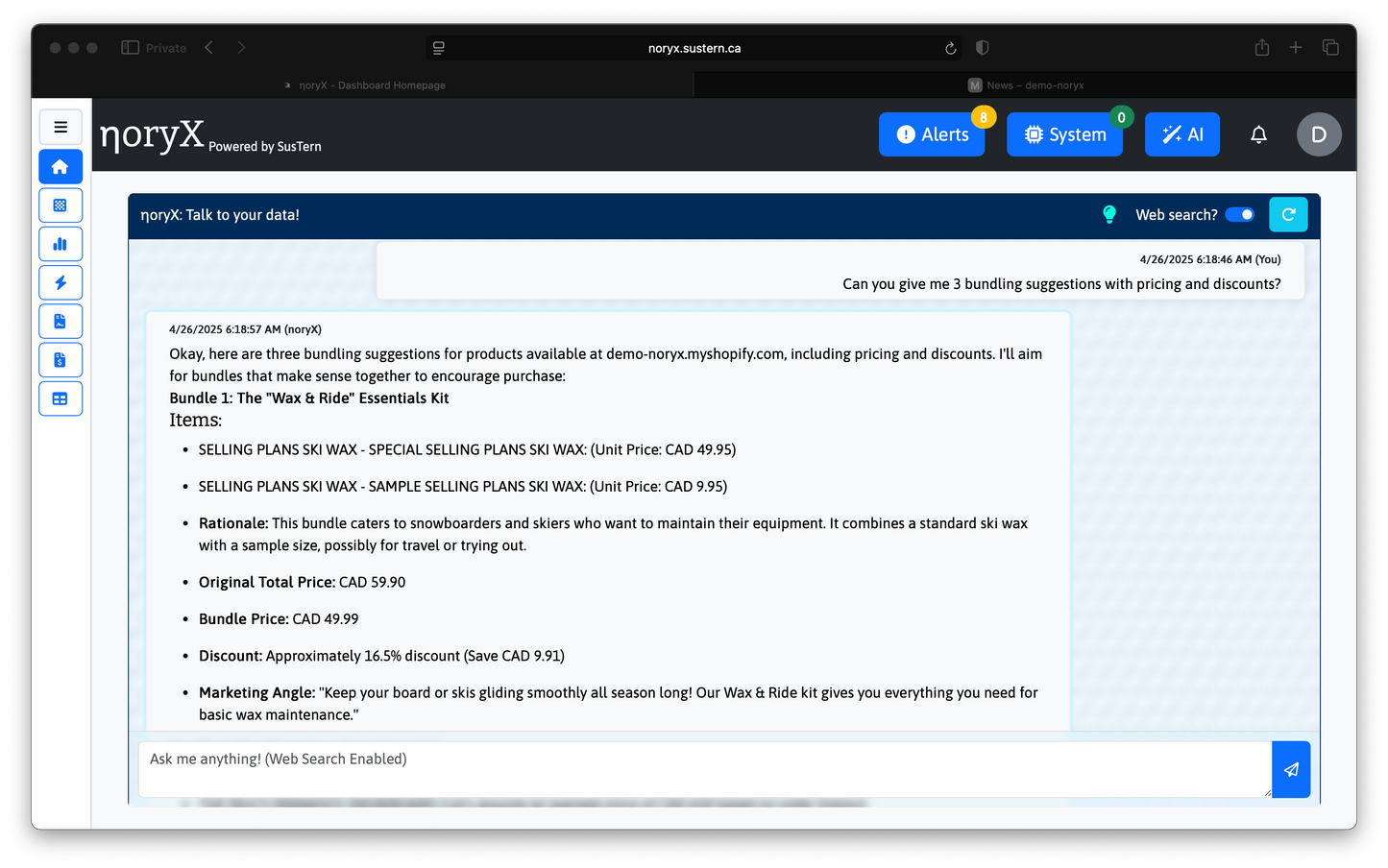
Task: Select the Bundle Price CAD 49.99 line
Action: pyautogui.click(x=279, y=619)
